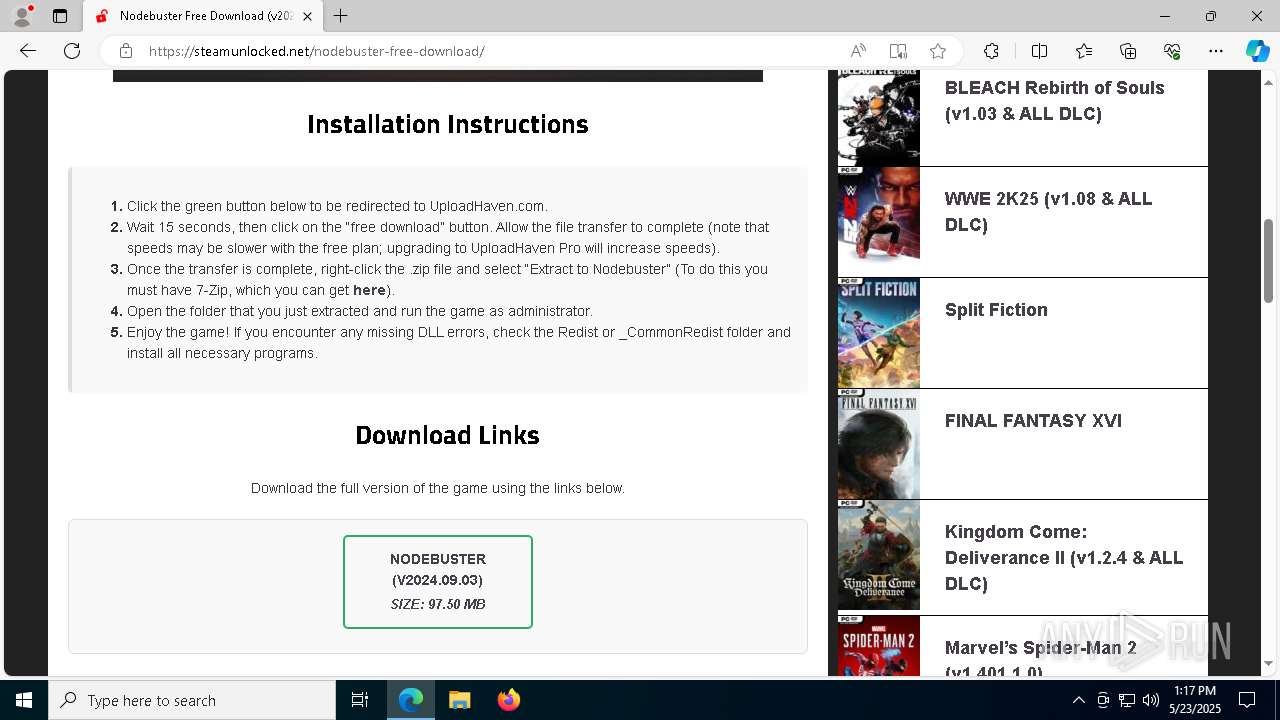Select the Nodebuster Free Download tab
1280x720 pixels.
click(203, 16)
